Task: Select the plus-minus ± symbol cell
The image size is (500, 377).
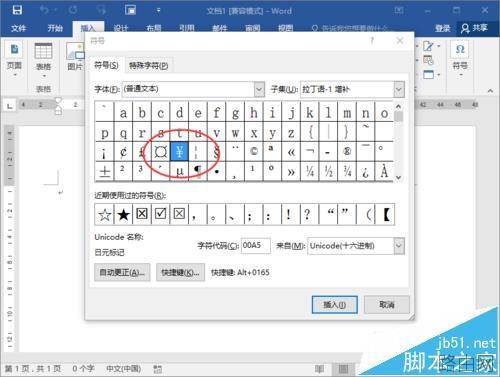Action: (x=105, y=172)
